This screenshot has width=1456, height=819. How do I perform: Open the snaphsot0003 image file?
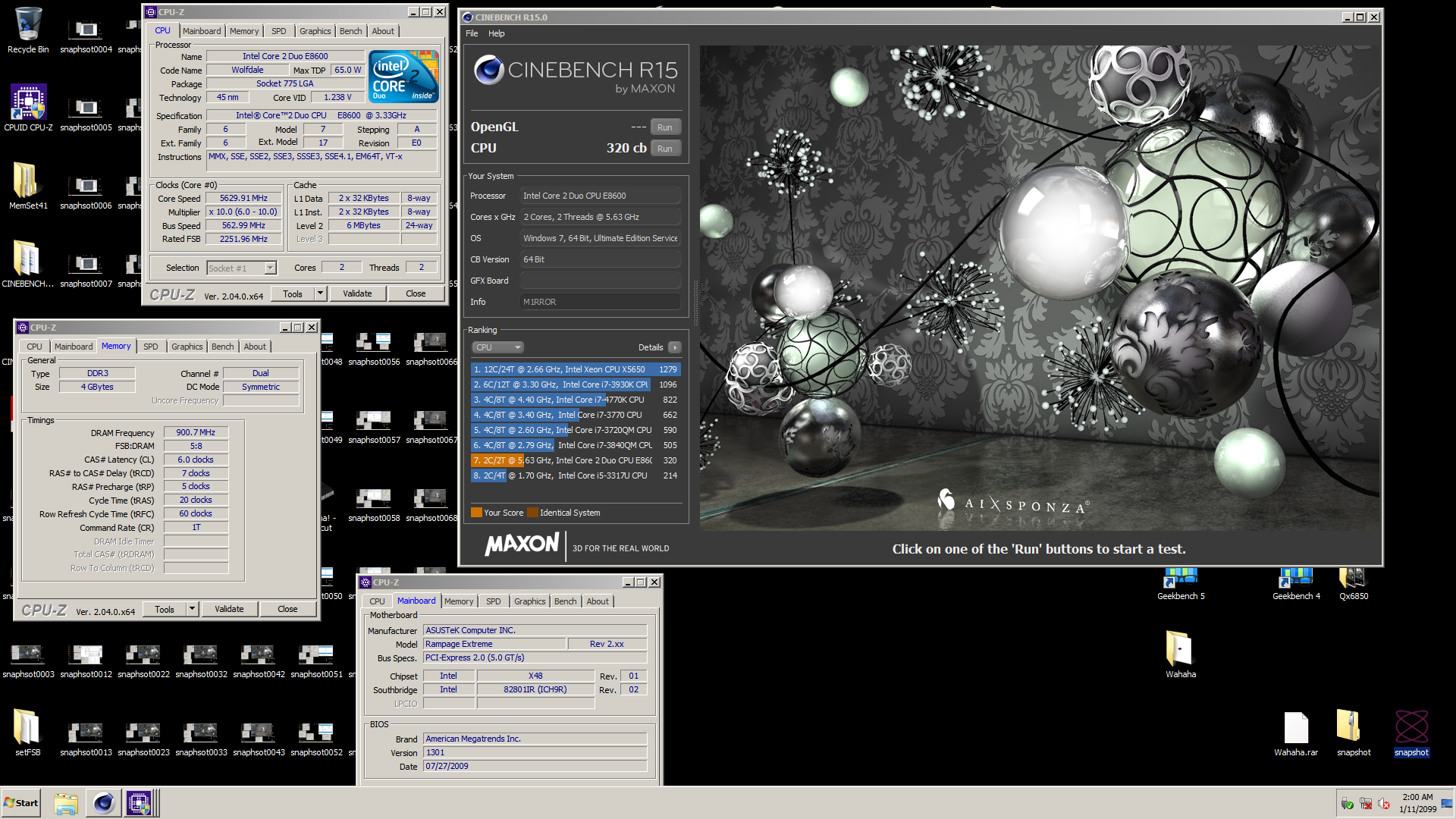[x=28, y=661]
